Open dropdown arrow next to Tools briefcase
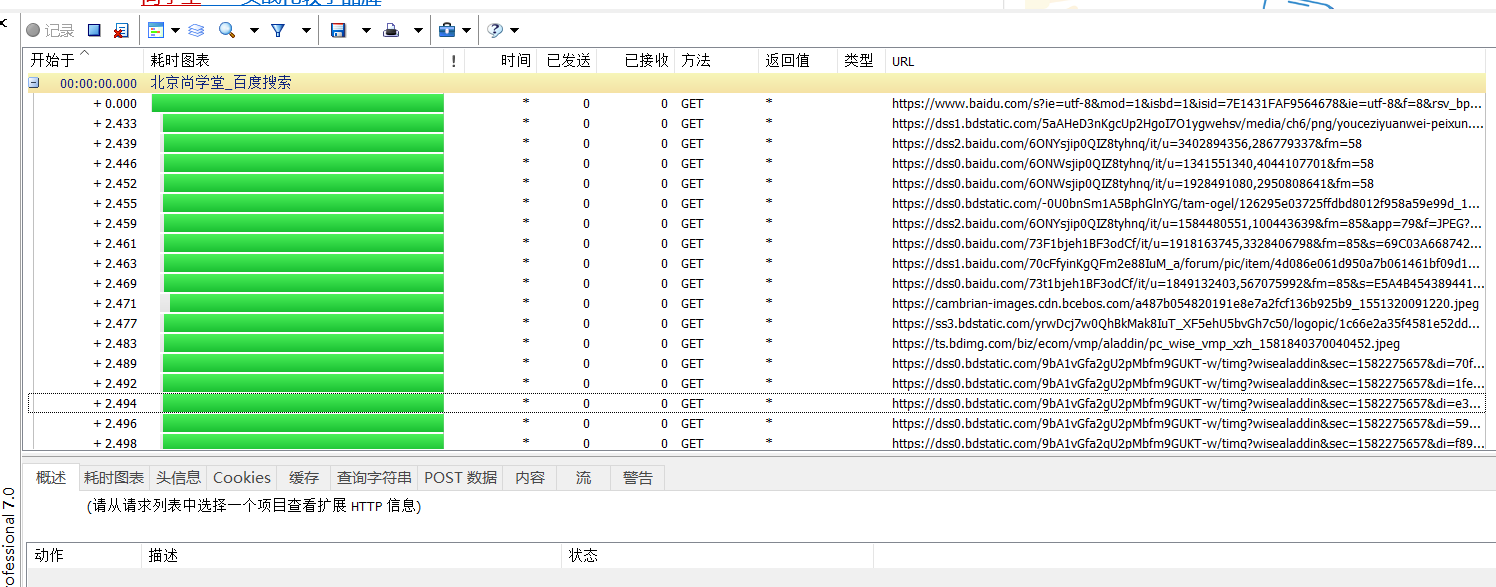 [466, 31]
